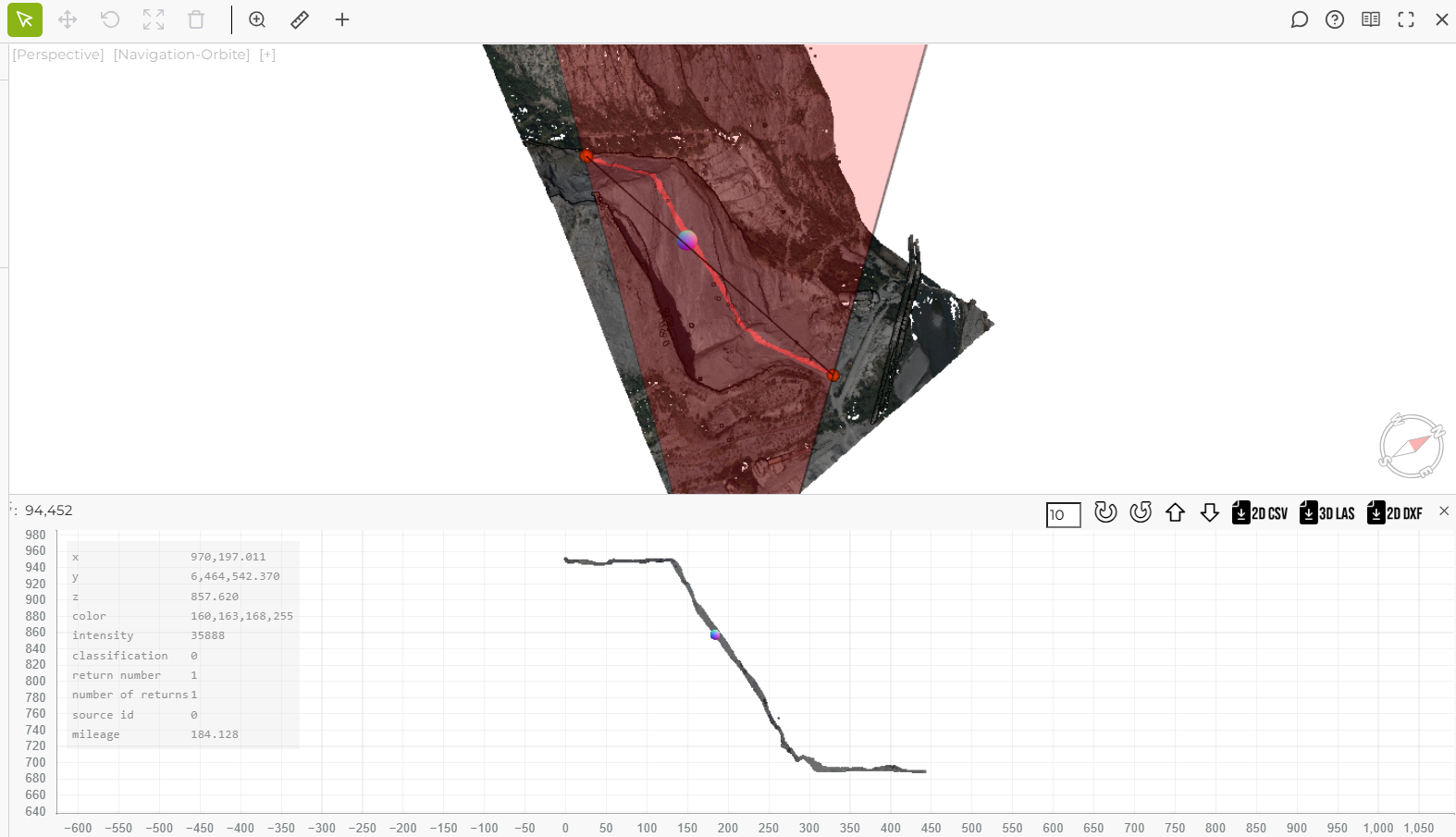Click the compass orientation widget
The width and height of the screenshot is (1456, 837).
point(1412,446)
